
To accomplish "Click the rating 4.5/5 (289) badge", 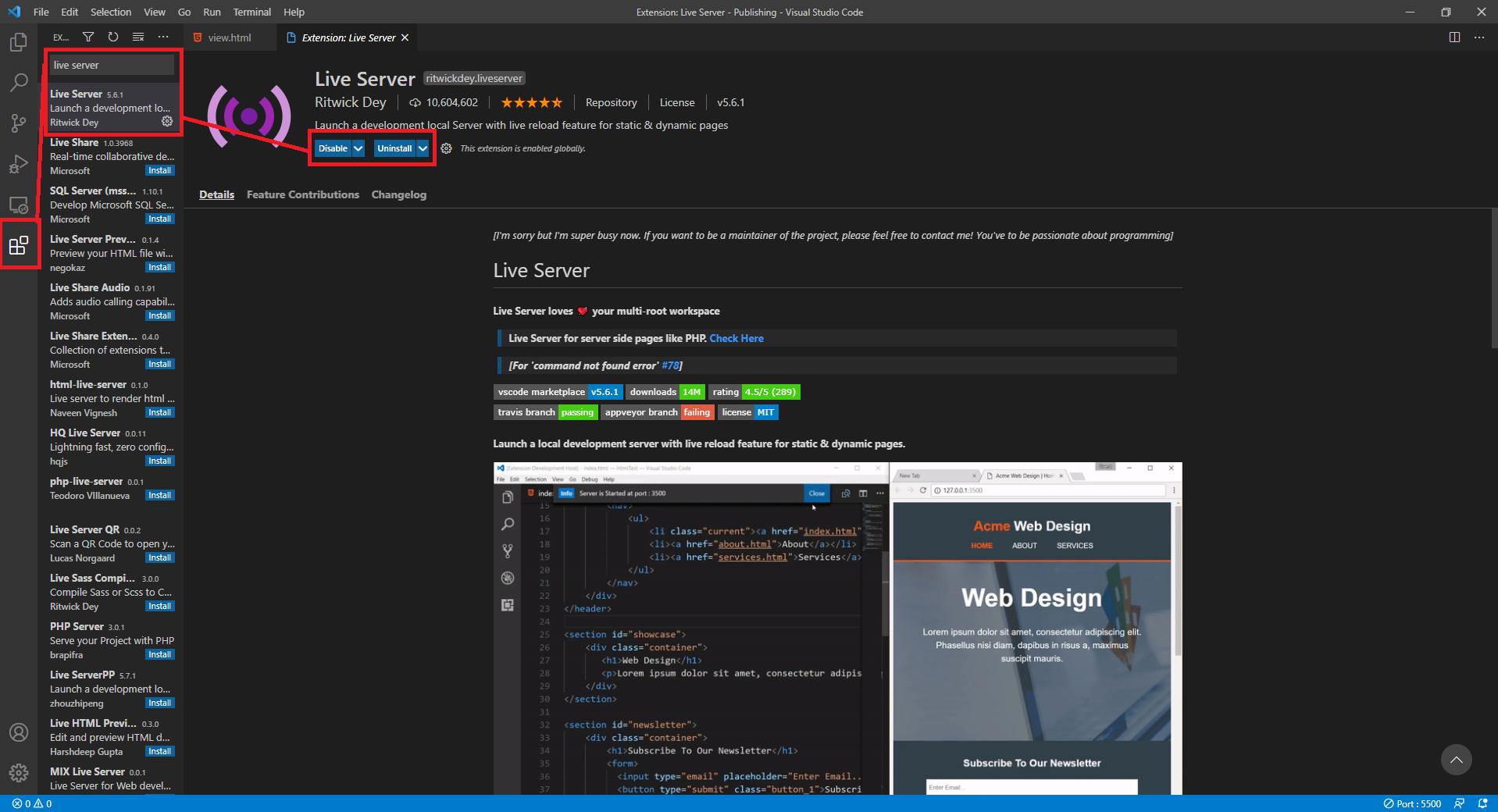I will click(x=754, y=392).
